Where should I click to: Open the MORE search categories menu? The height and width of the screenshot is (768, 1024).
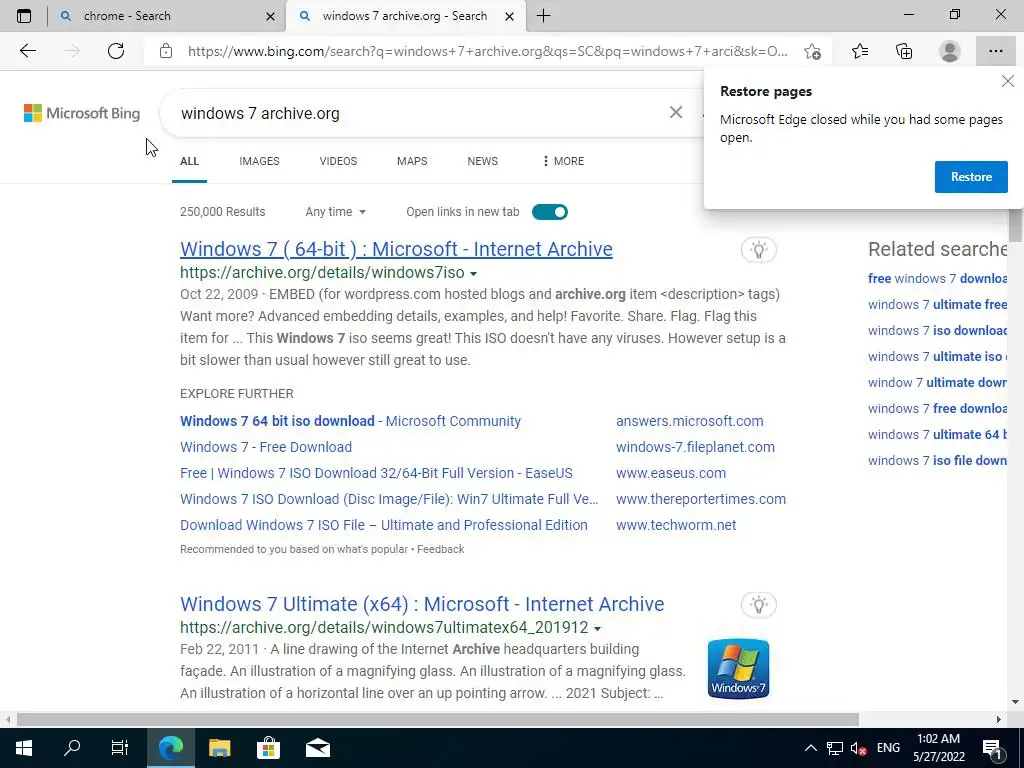pos(563,161)
